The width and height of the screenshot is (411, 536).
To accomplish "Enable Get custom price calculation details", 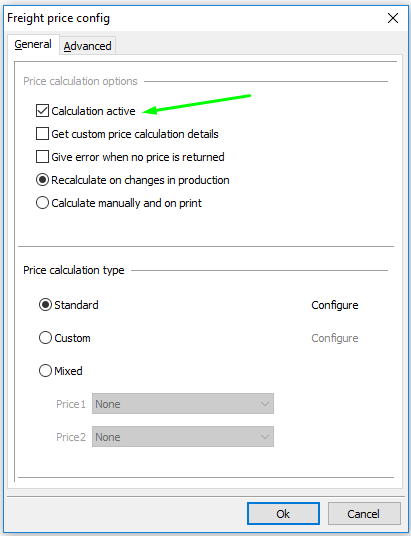I will 42,134.
